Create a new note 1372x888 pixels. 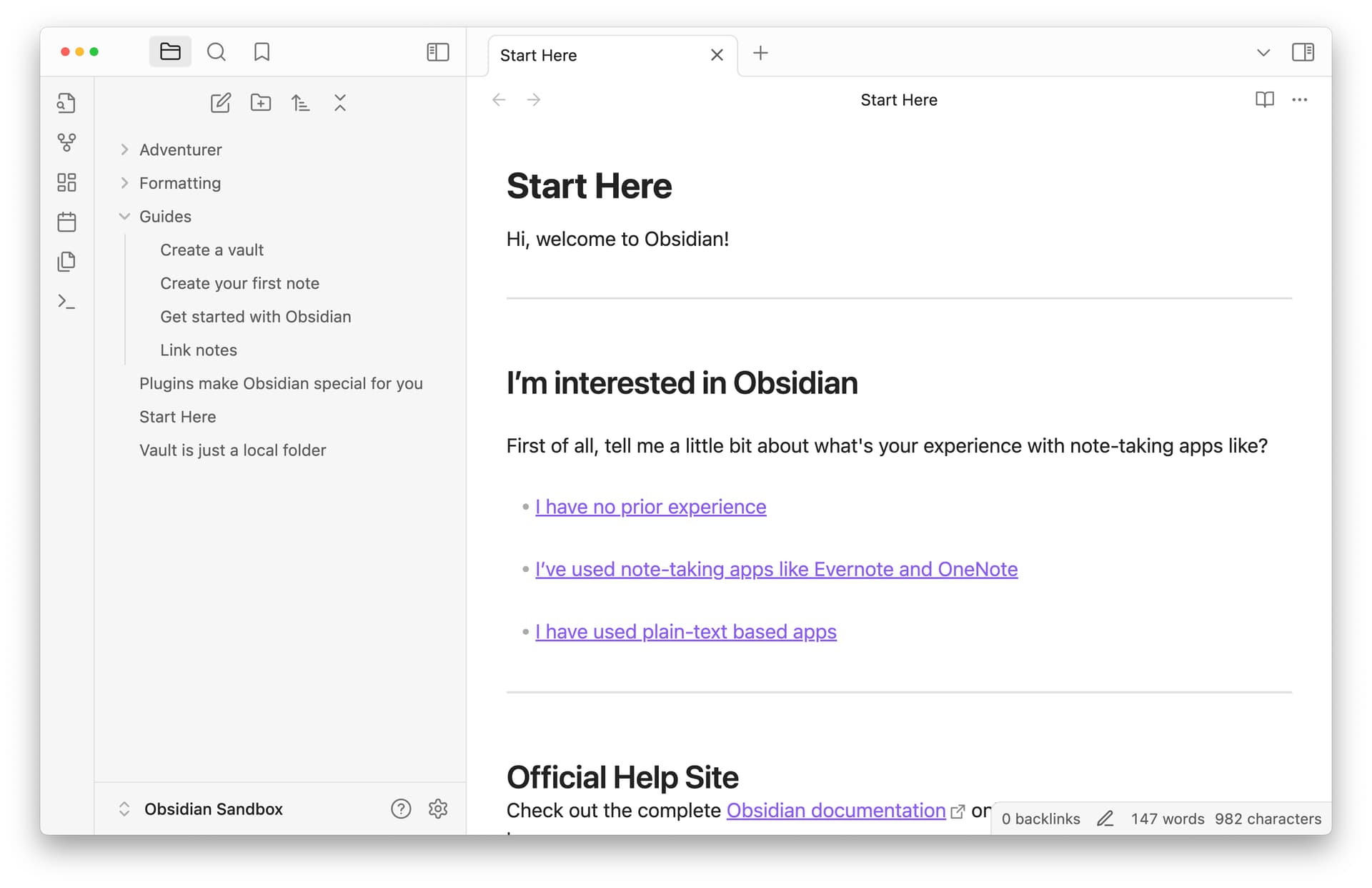pos(221,103)
